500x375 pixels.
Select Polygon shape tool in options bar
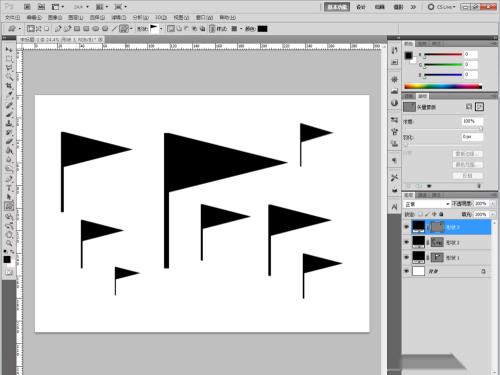tap(105, 29)
